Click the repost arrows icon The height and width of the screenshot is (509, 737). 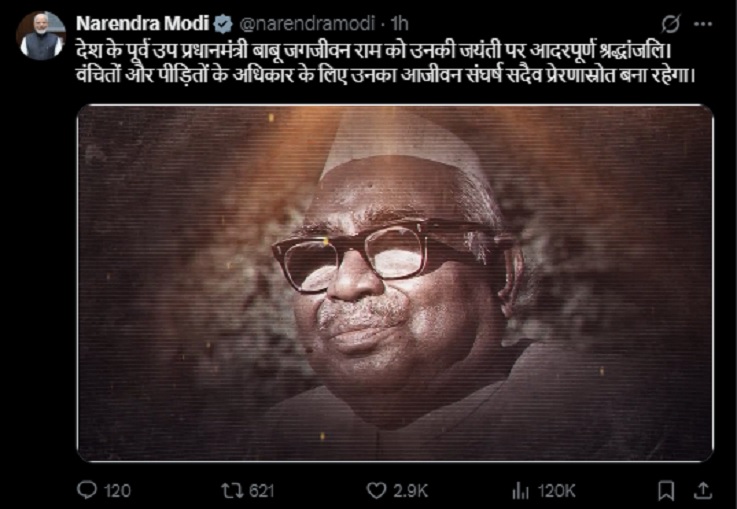233,491
